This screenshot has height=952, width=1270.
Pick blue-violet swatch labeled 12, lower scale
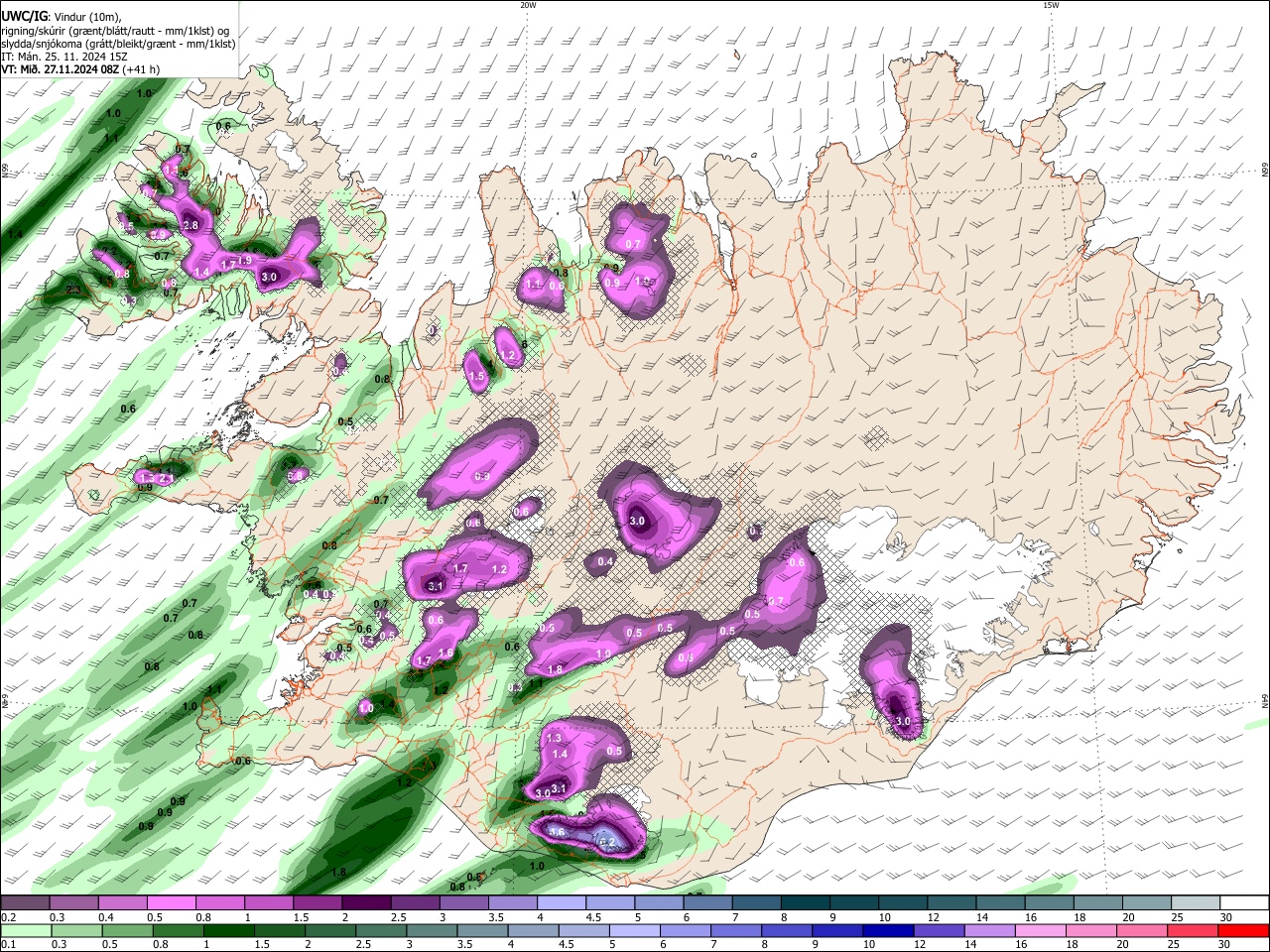[x=940, y=930]
